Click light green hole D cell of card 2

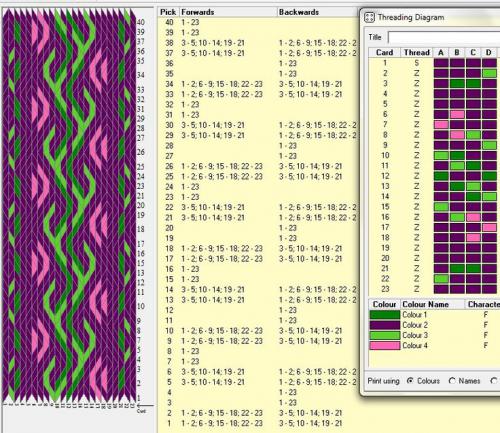point(489,73)
